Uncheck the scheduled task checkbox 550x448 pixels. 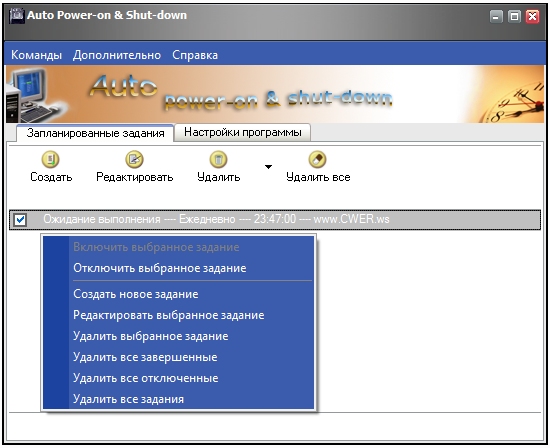coord(20,220)
